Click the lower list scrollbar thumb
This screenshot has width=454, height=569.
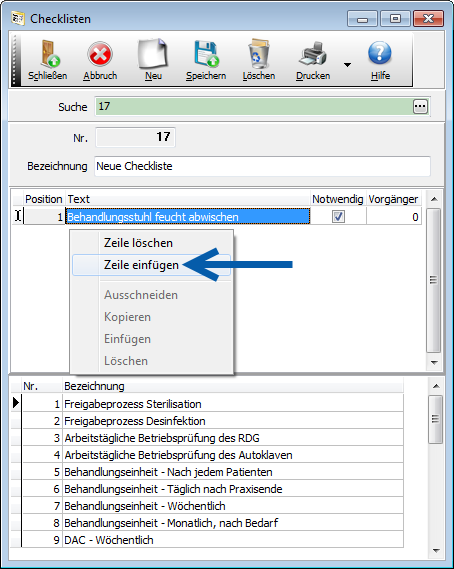435,419
